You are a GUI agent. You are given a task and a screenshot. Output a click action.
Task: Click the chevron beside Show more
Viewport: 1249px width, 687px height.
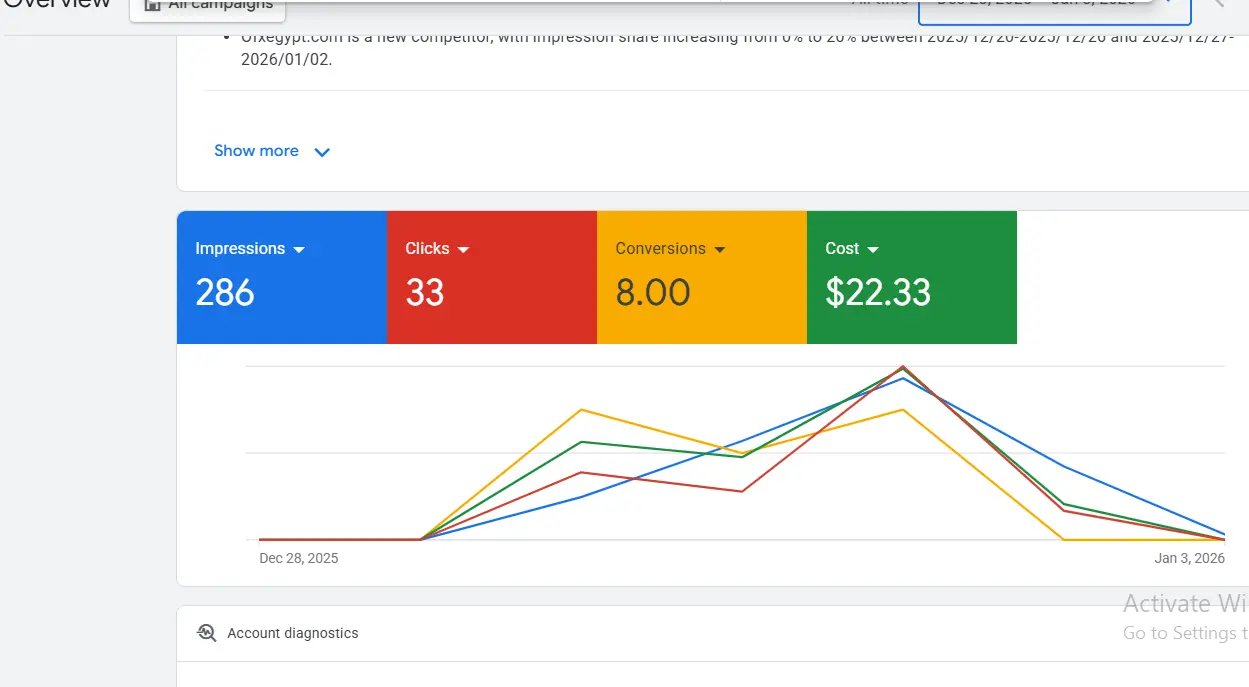pyautogui.click(x=322, y=152)
